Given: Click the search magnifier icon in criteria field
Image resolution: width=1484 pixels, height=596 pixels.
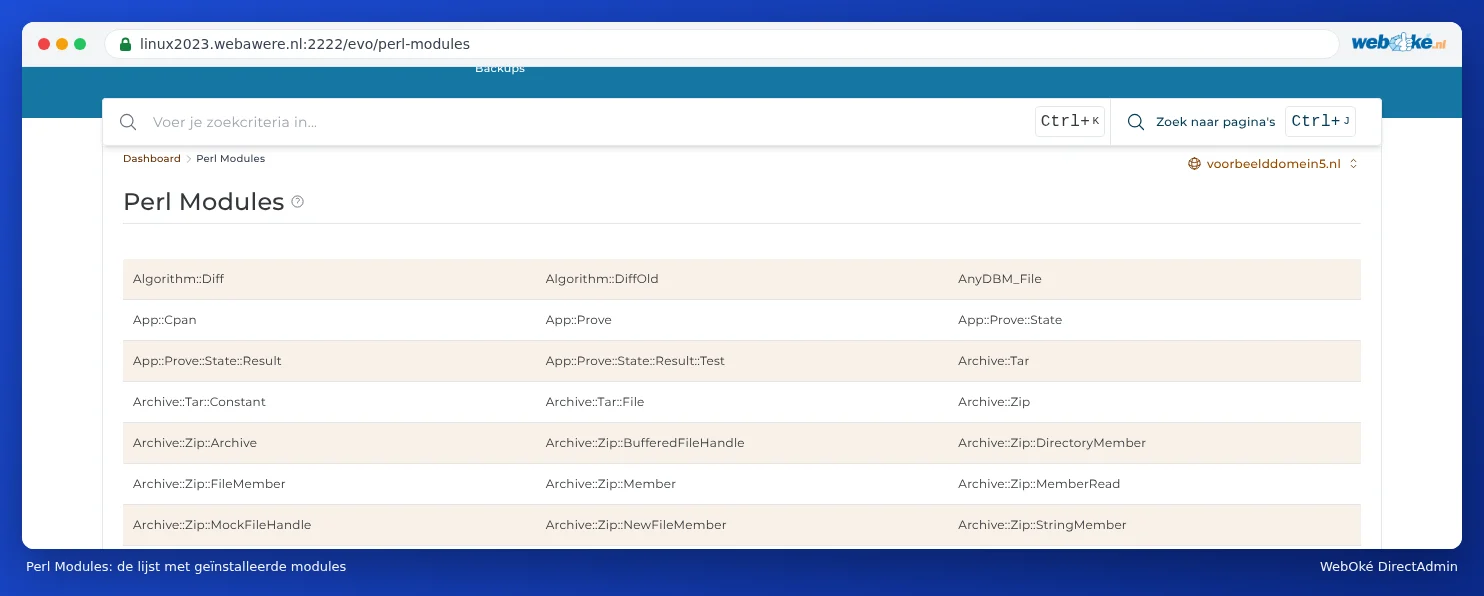Looking at the screenshot, I should (x=128, y=122).
